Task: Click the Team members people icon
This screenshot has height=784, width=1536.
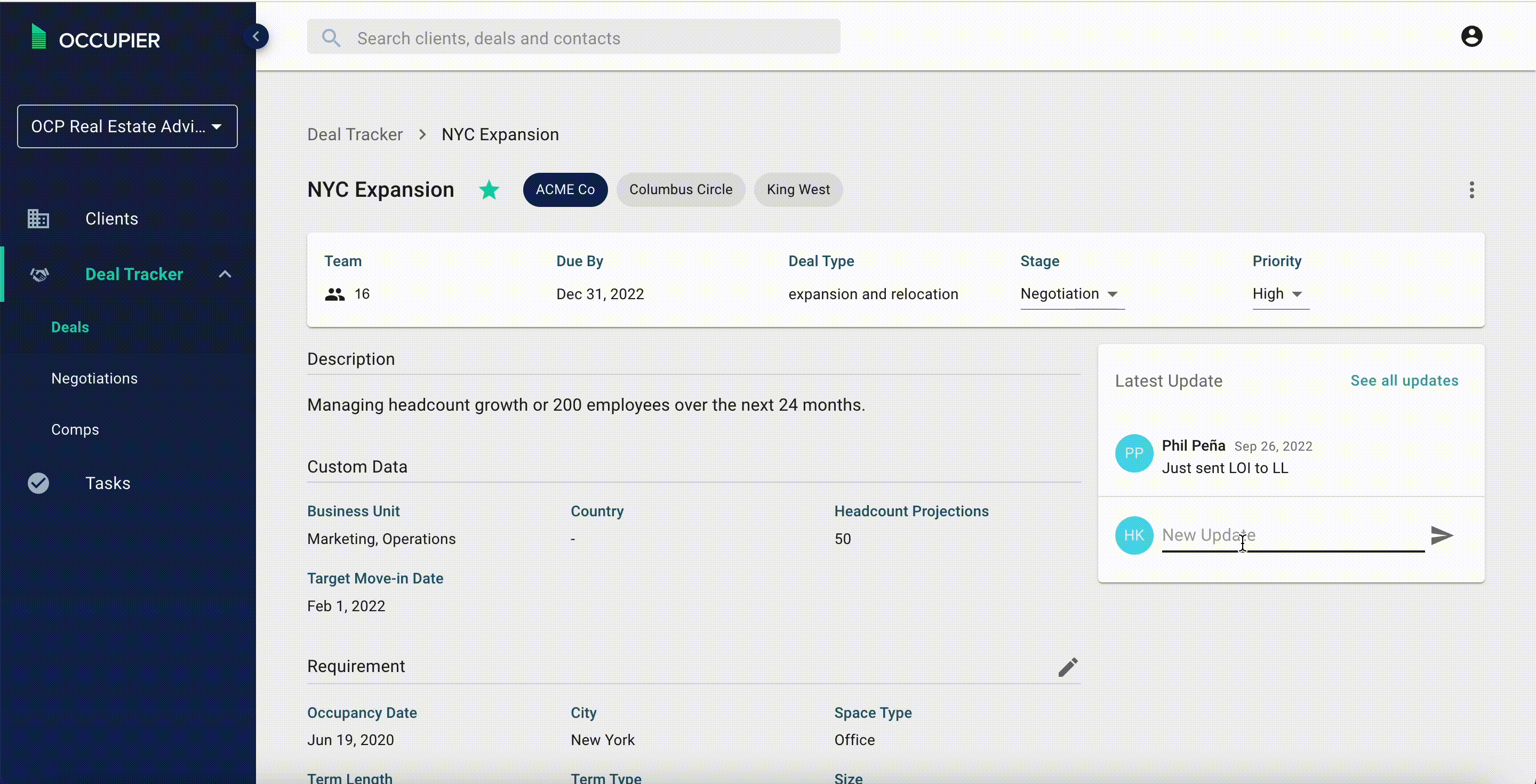Action: 334,294
